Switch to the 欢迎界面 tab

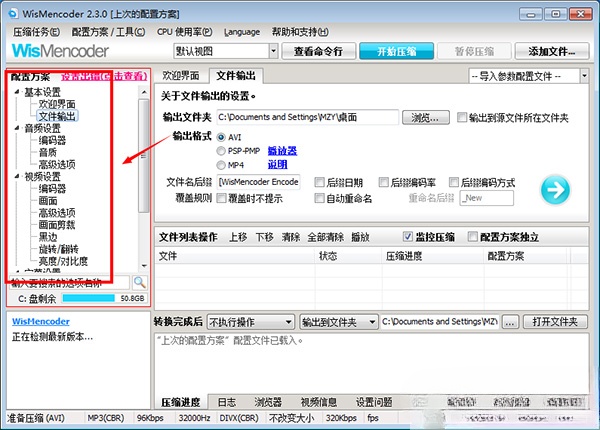coord(181,76)
